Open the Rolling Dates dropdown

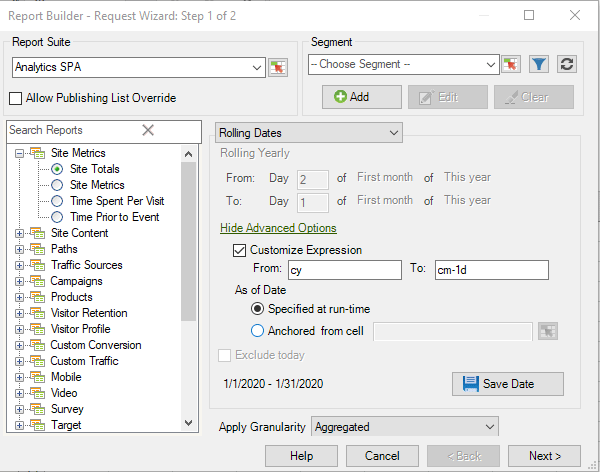(309, 133)
